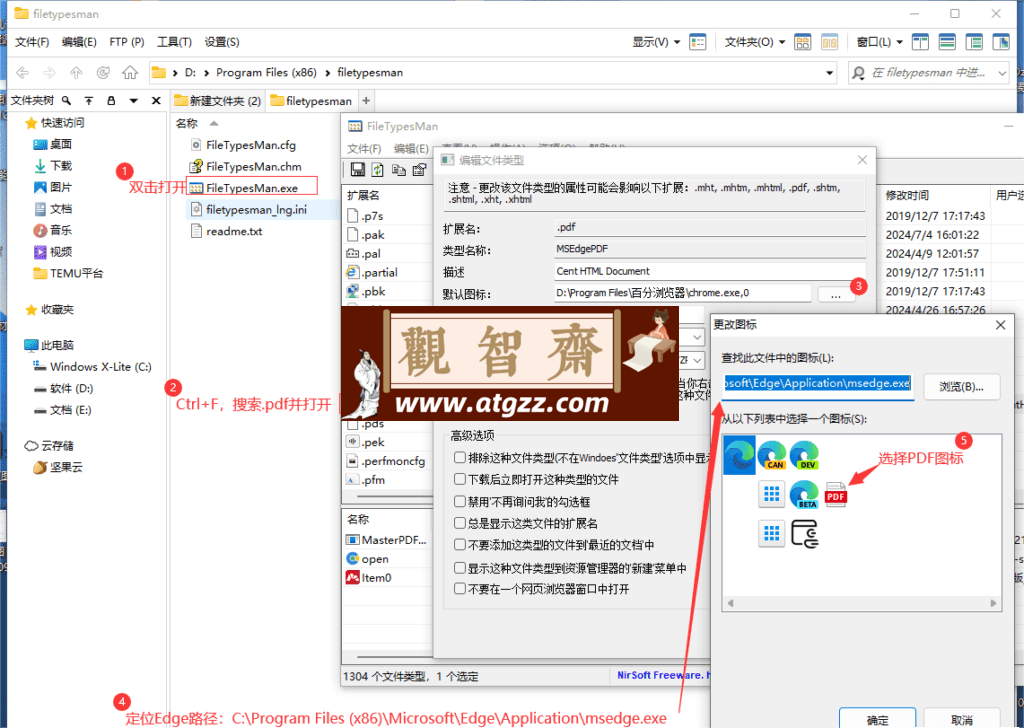Screen dimensions: 1024x728
Task: Select 坚果云 in the folder tree
Action: (66, 467)
